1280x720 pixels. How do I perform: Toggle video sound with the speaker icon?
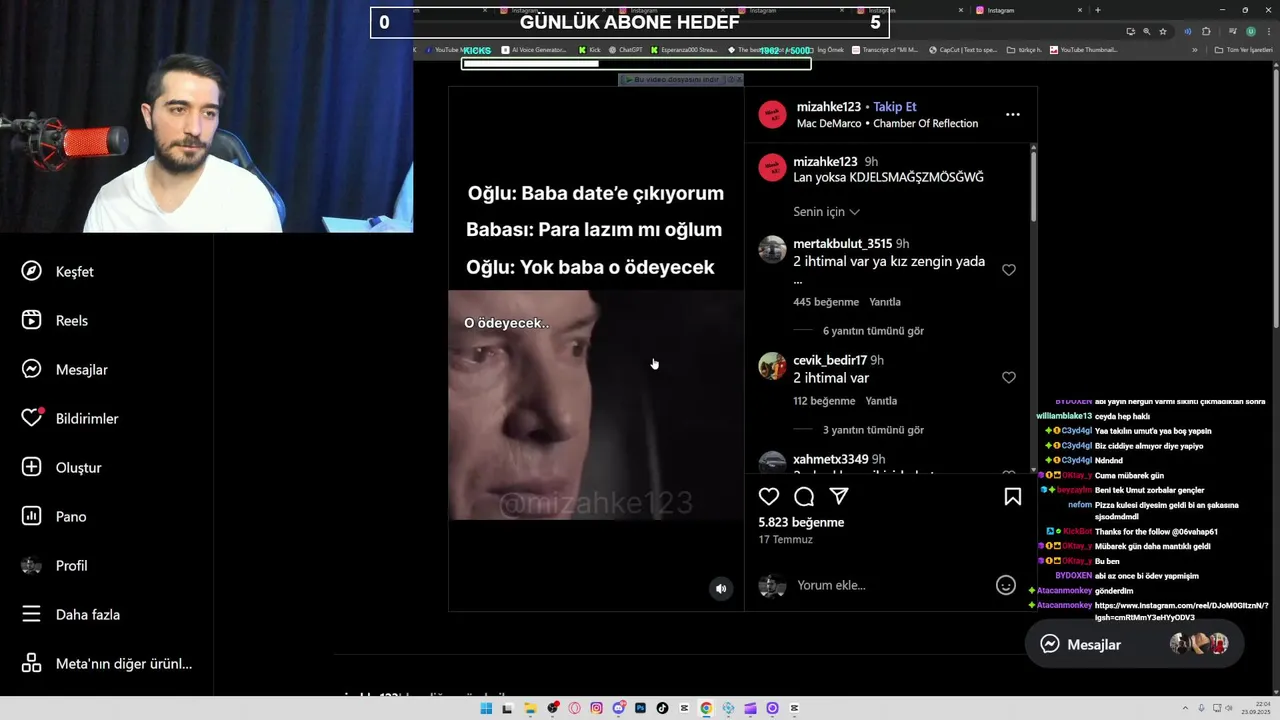point(721,589)
